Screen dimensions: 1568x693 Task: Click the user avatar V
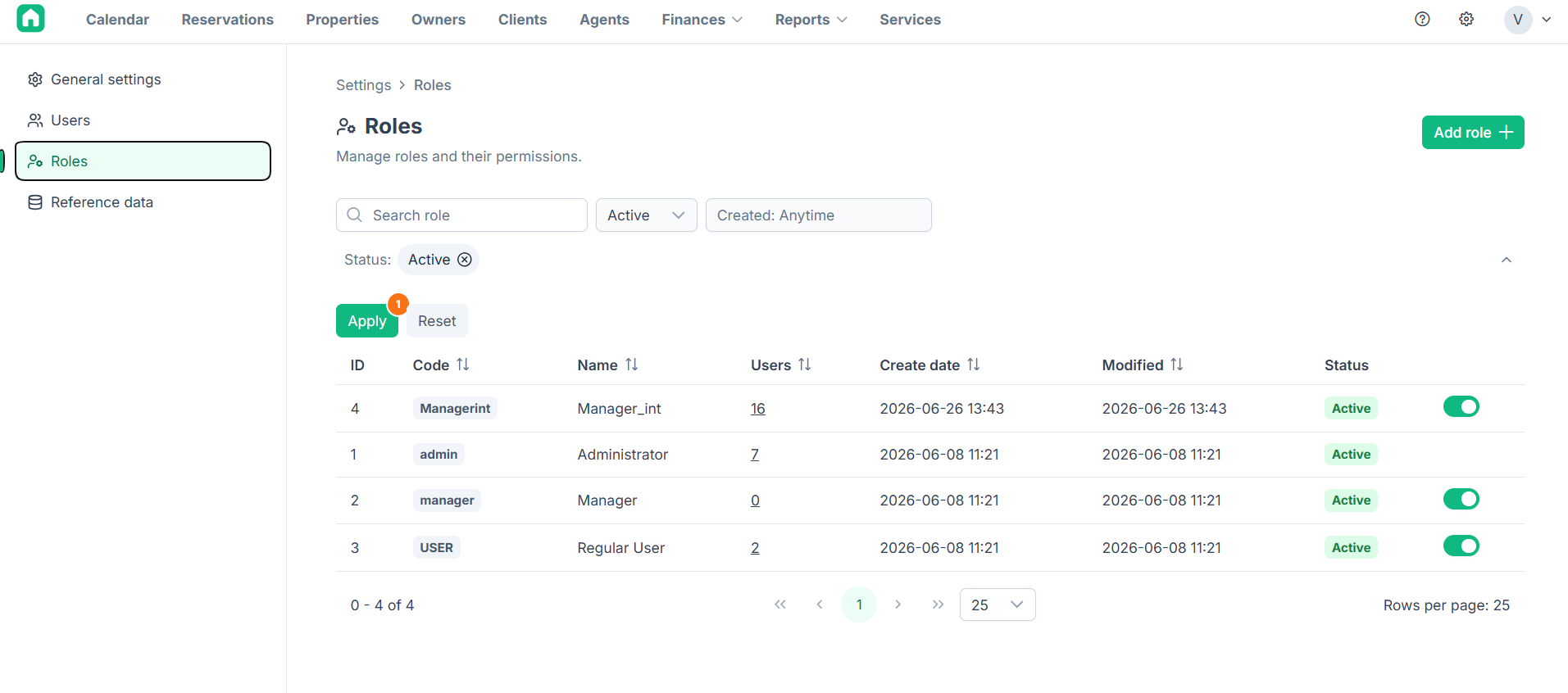tap(1518, 20)
